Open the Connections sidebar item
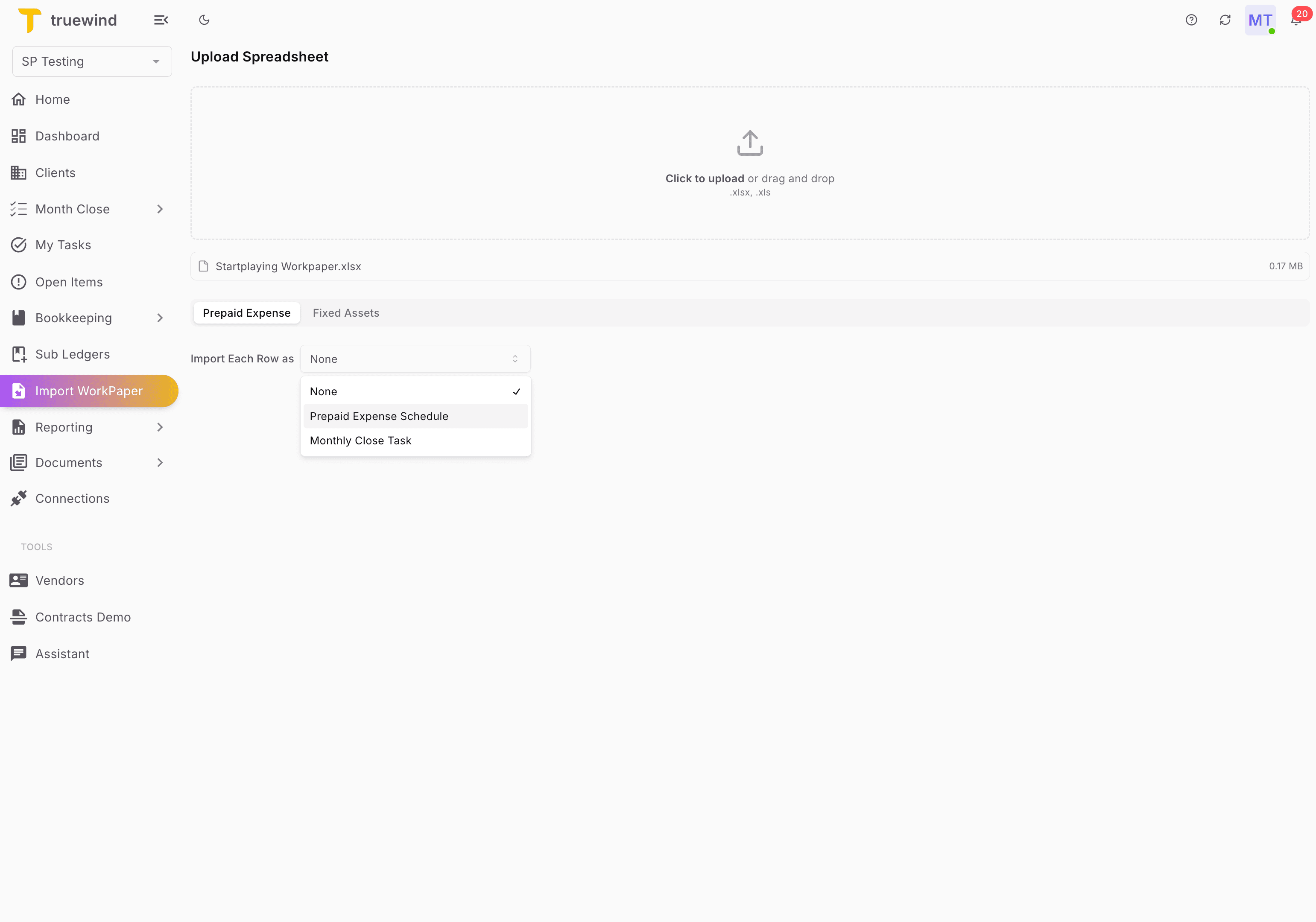 coord(72,498)
